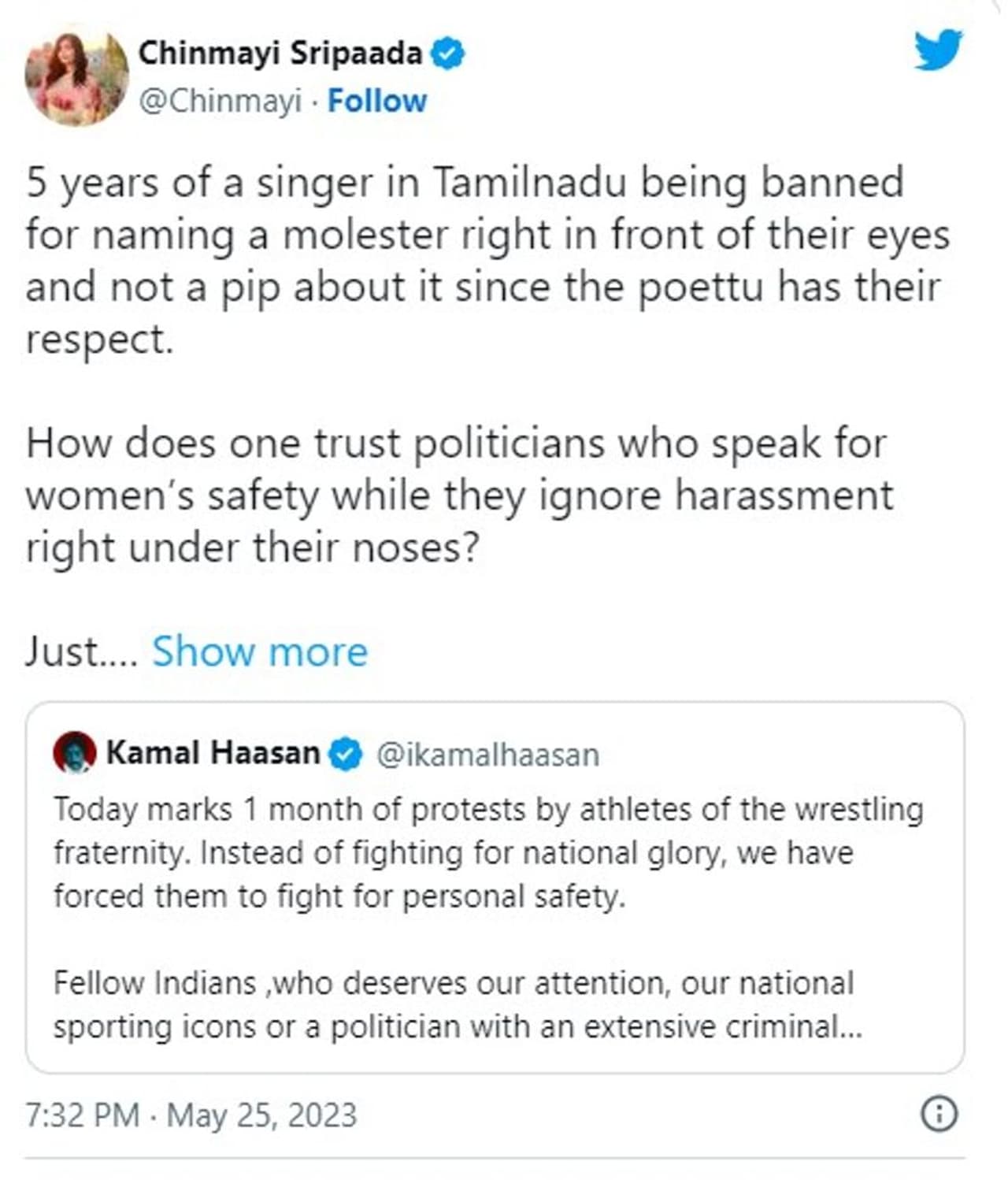The height and width of the screenshot is (1180, 1008).
Task: Click the word 'respect.' in the tweet
Action: pyautogui.click(x=99, y=340)
